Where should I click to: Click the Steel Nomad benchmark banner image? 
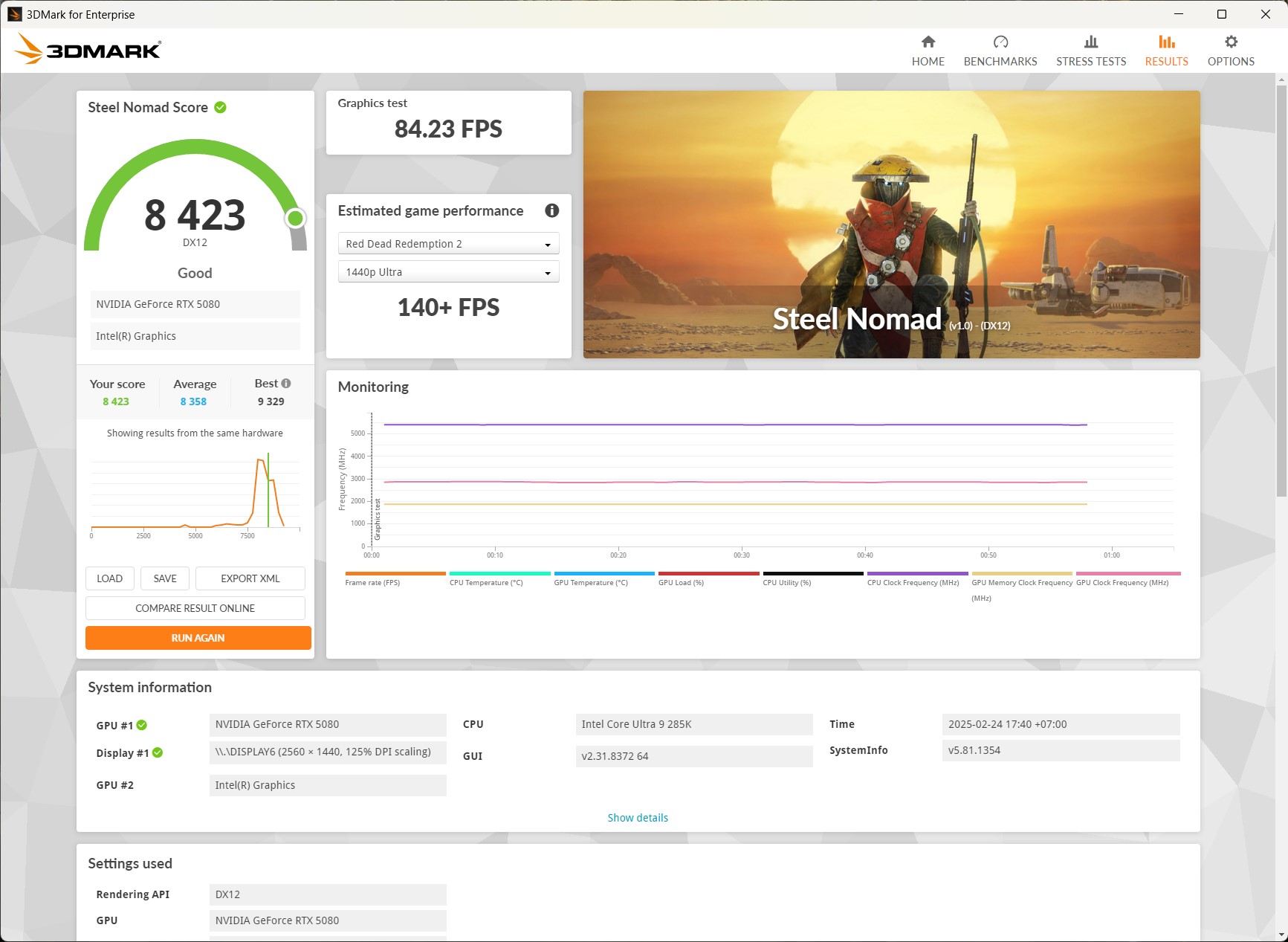tap(891, 225)
